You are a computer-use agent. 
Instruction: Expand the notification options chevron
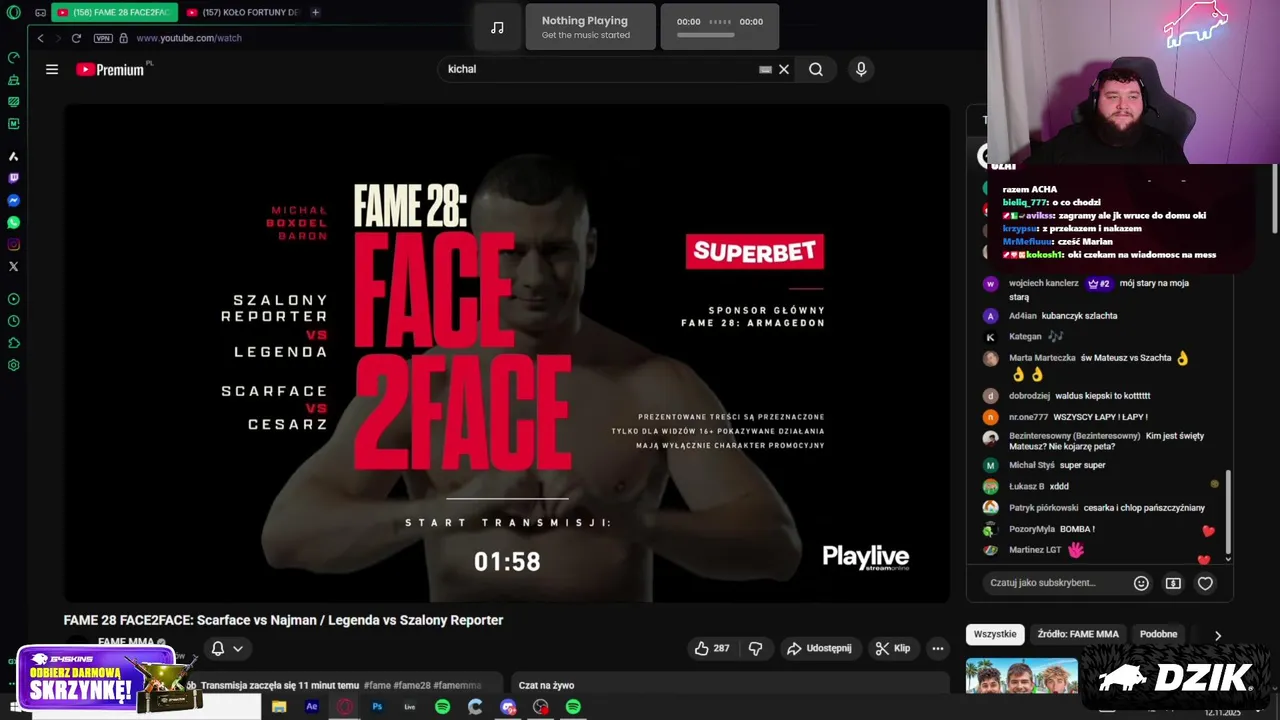pos(238,649)
